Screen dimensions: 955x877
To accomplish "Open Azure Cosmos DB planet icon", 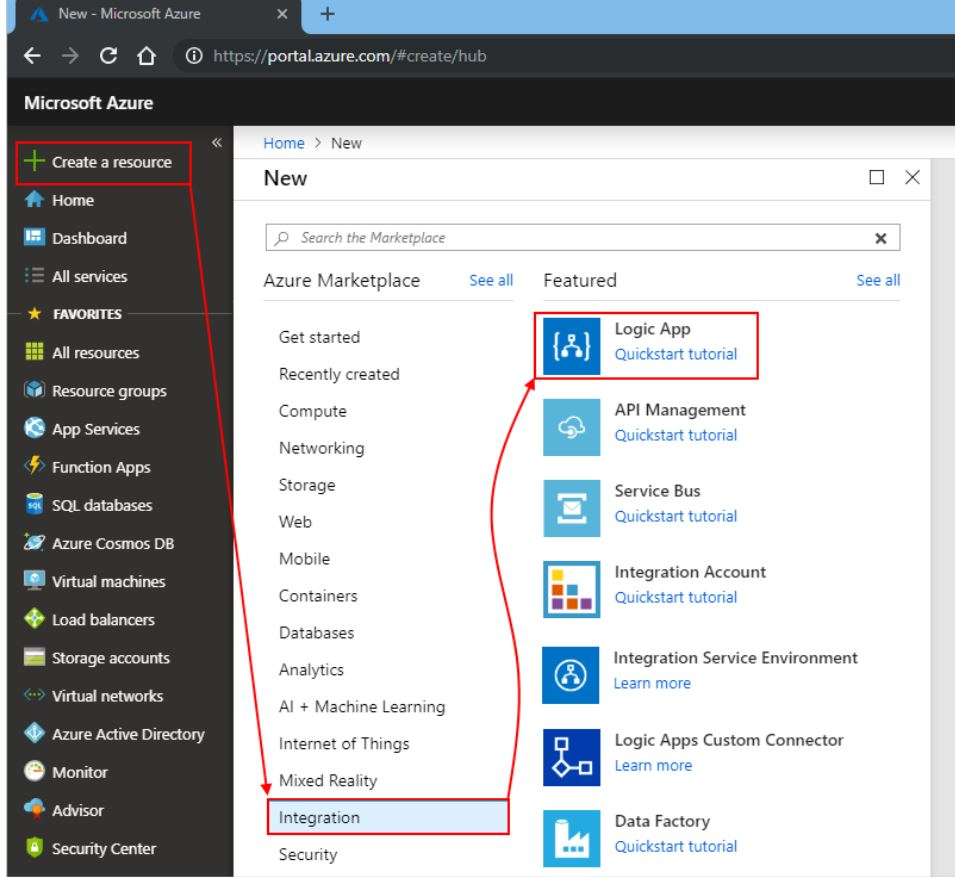I will point(34,542).
